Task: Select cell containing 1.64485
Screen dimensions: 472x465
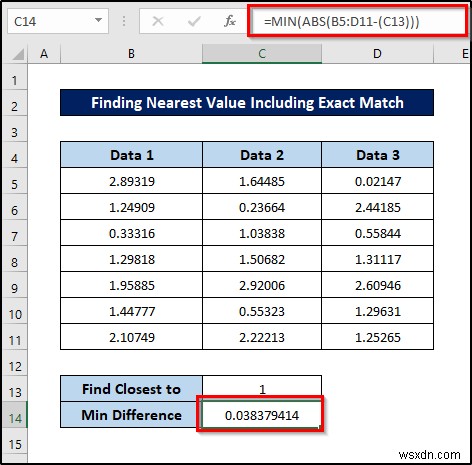Action: click(x=262, y=181)
